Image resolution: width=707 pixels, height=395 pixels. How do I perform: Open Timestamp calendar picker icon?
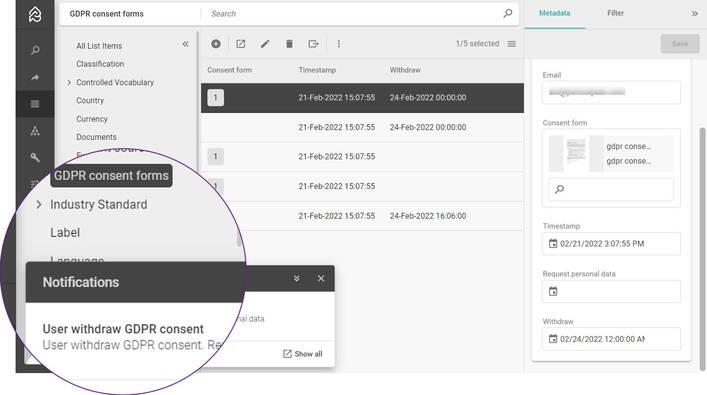pyautogui.click(x=553, y=243)
